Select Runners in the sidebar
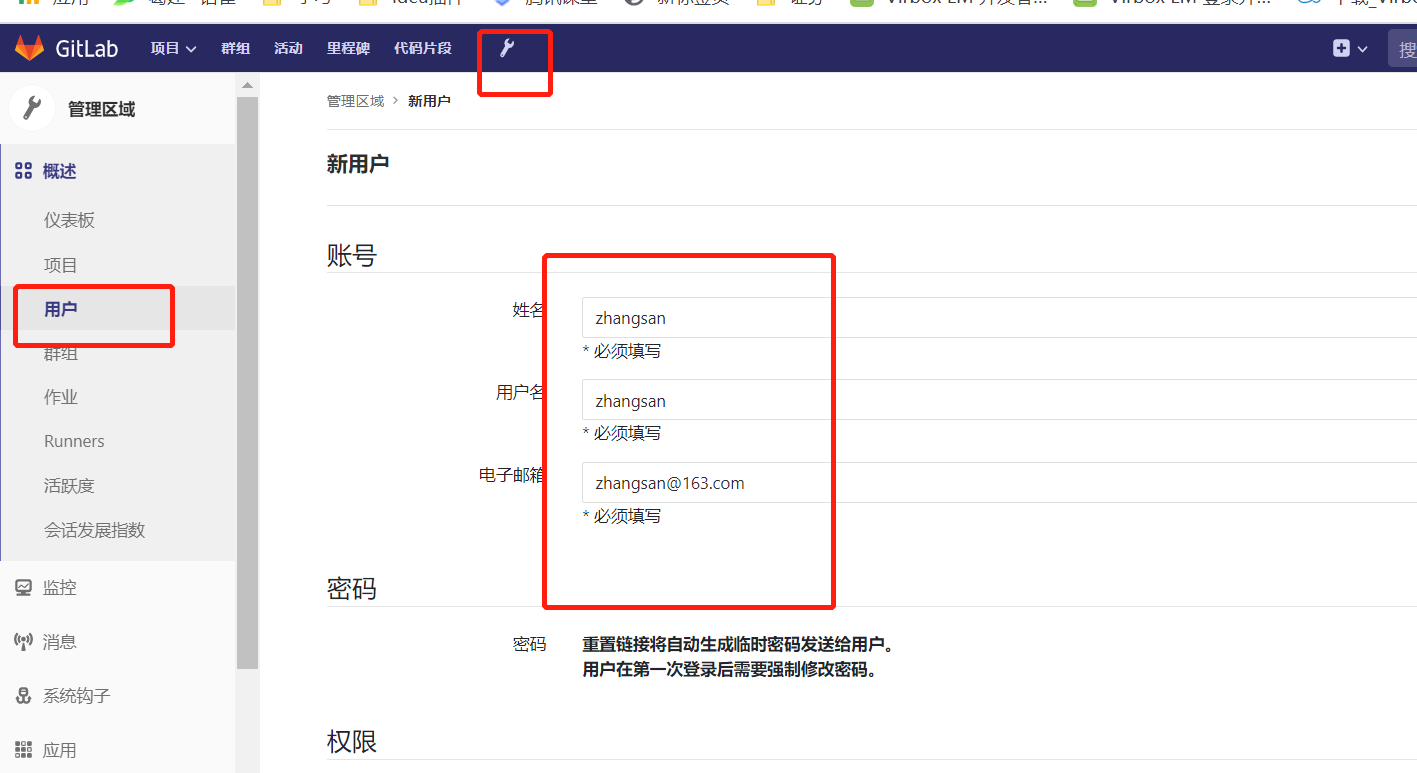The image size is (1417, 773). [x=74, y=441]
